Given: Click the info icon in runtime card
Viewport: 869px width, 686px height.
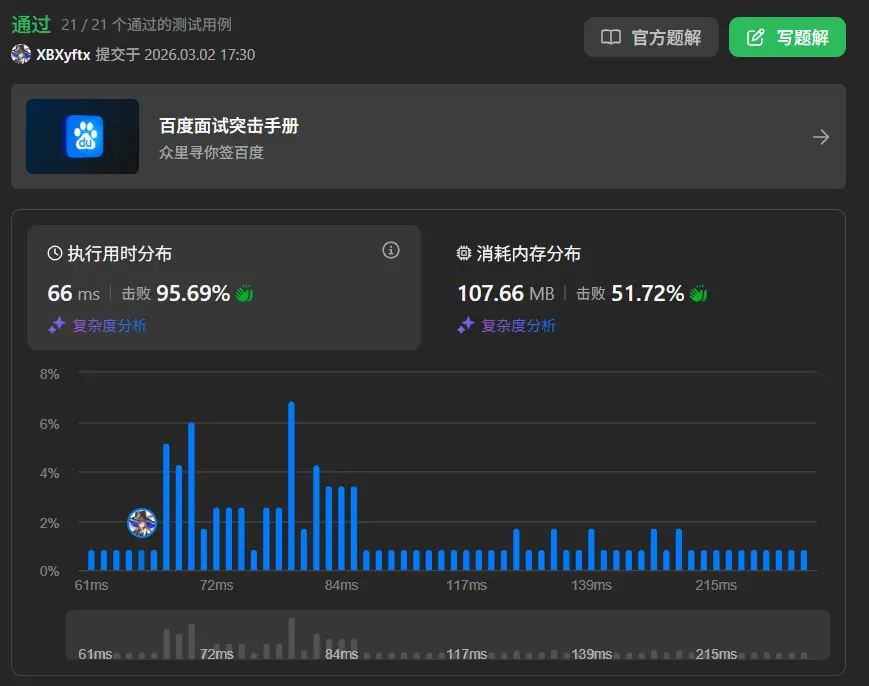Looking at the screenshot, I should tap(391, 250).
